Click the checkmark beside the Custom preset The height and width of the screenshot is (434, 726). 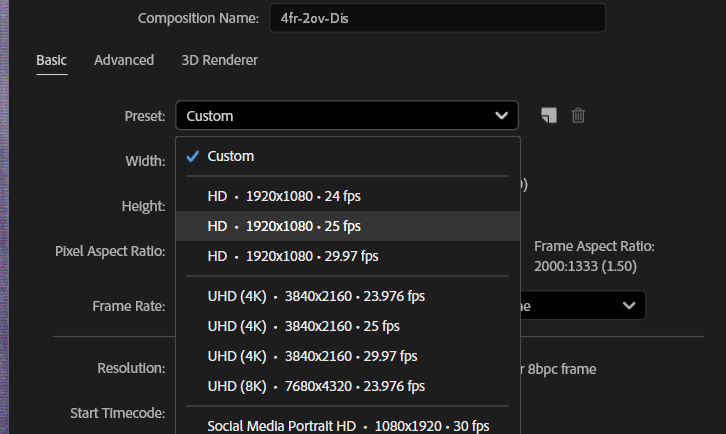click(192, 156)
